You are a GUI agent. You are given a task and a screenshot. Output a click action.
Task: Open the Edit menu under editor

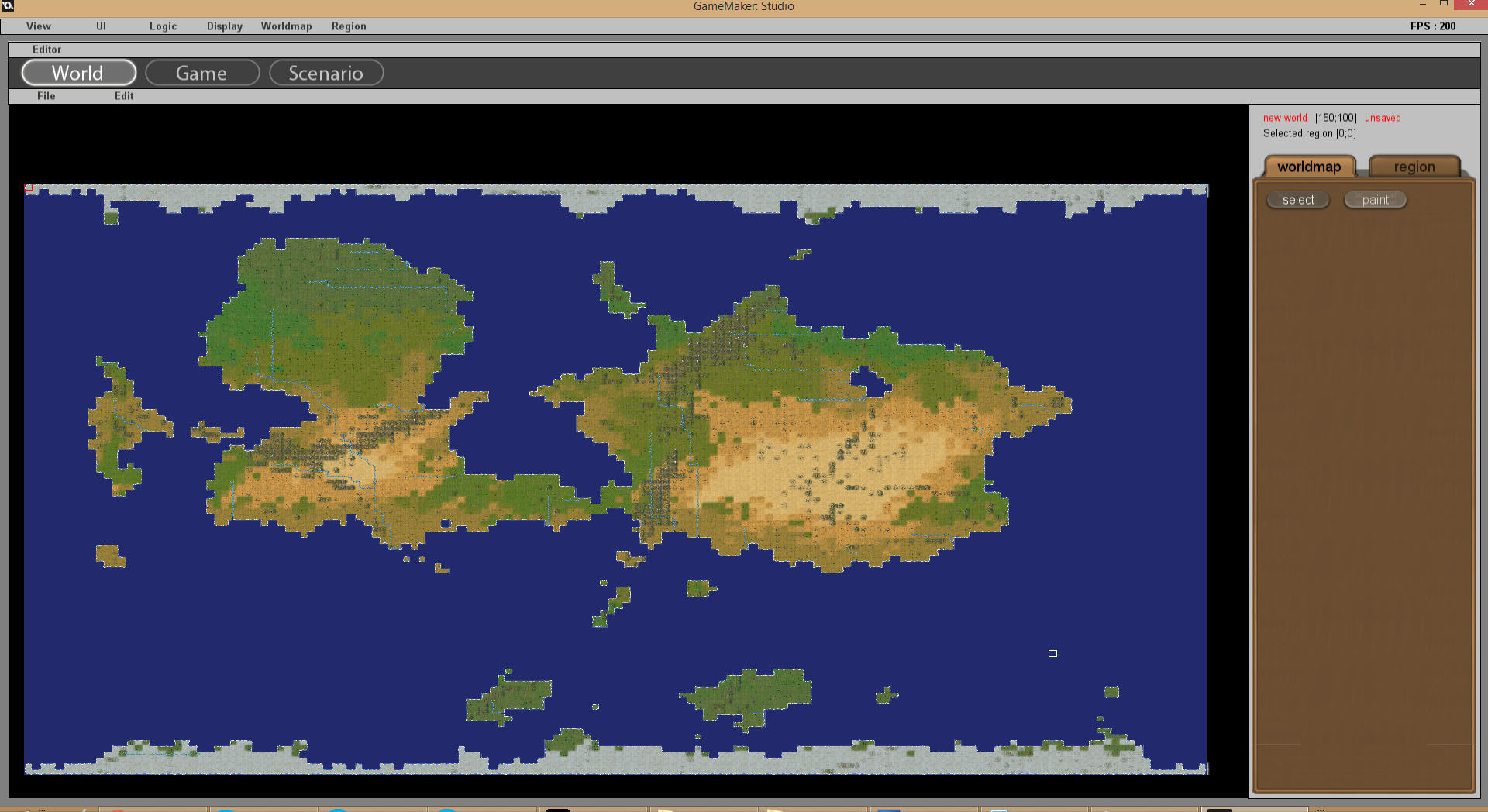pos(124,96)
